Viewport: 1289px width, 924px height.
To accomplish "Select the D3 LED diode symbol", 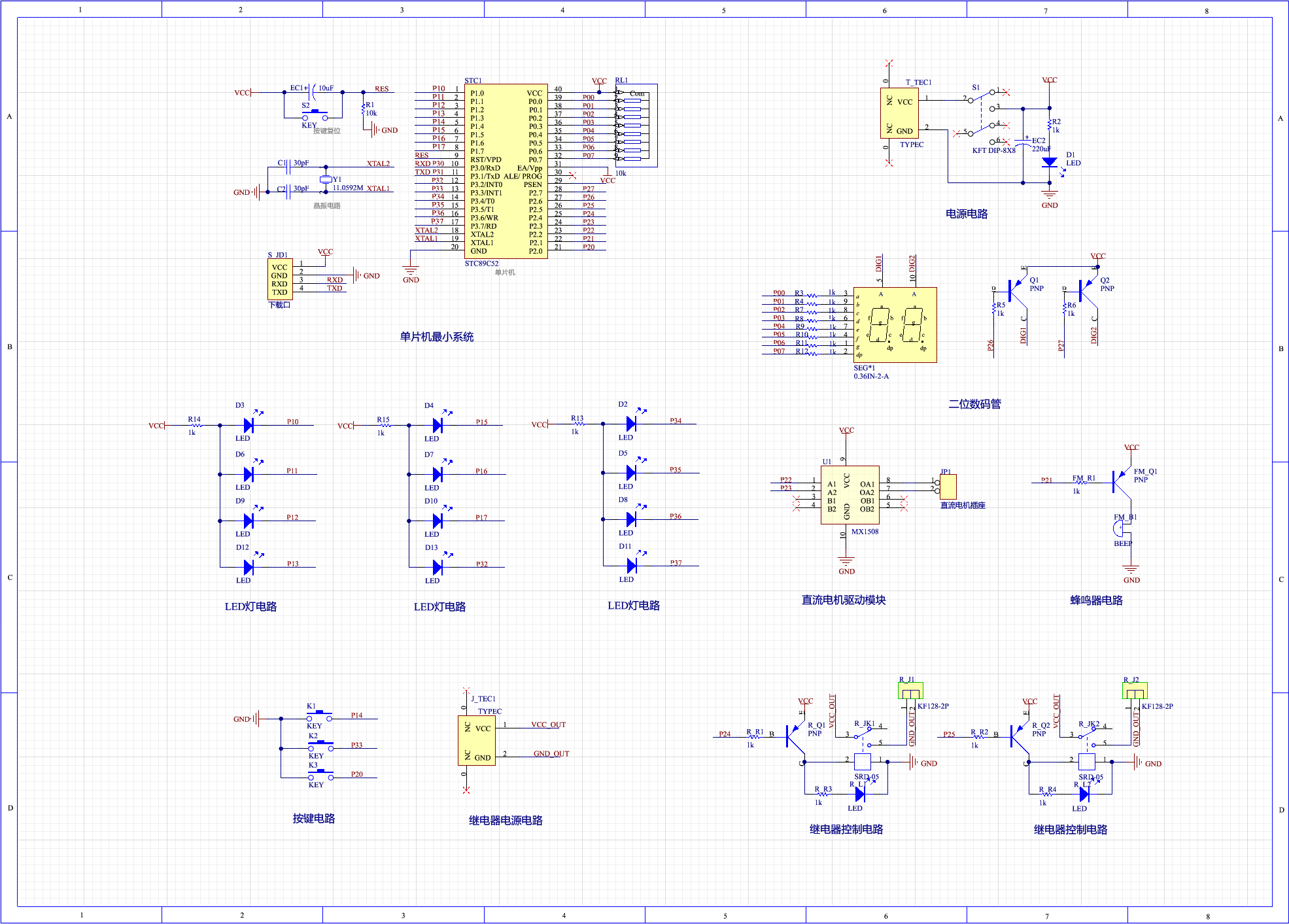I will click(249, 425).
